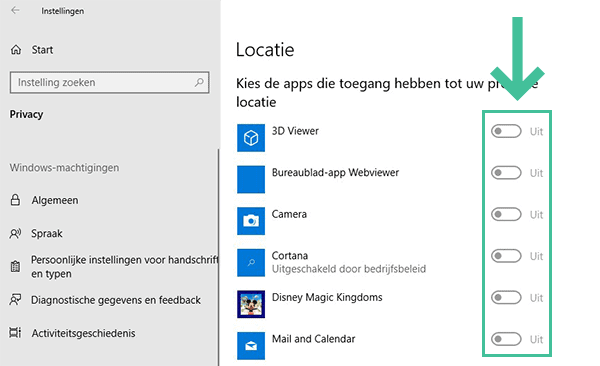Toggle the Cortana location switch
The width and height of the screenshot is (600, 366).
click(506, 256)
